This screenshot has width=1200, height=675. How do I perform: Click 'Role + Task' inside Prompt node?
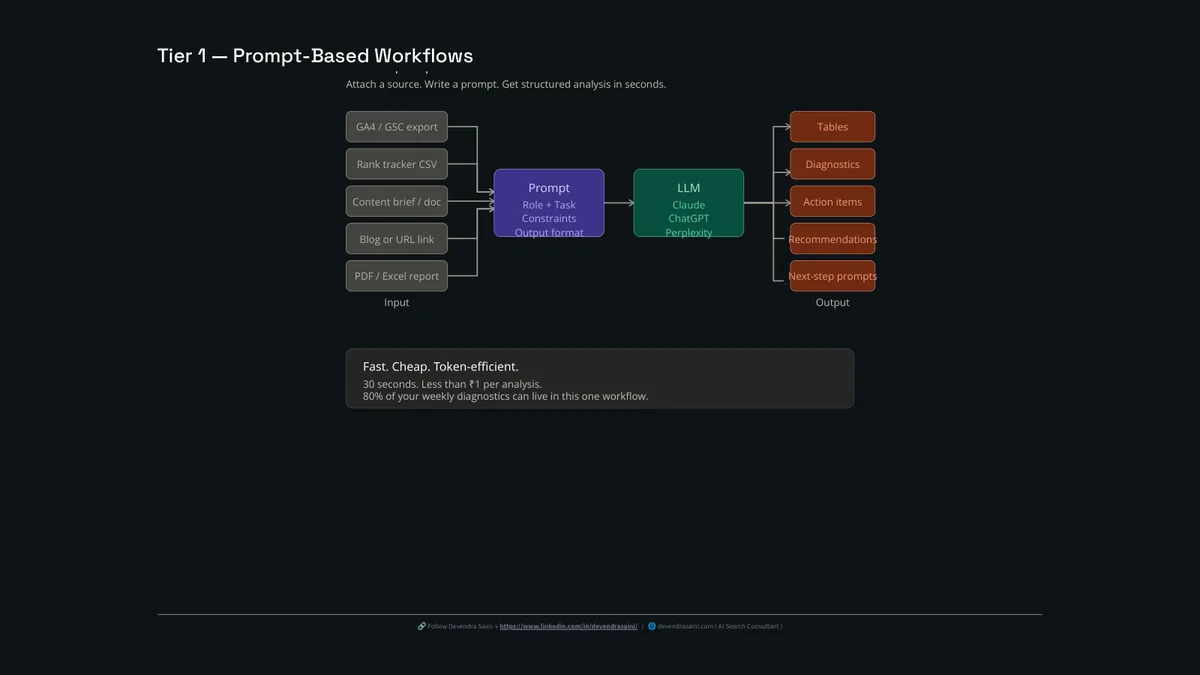(548, 205)
